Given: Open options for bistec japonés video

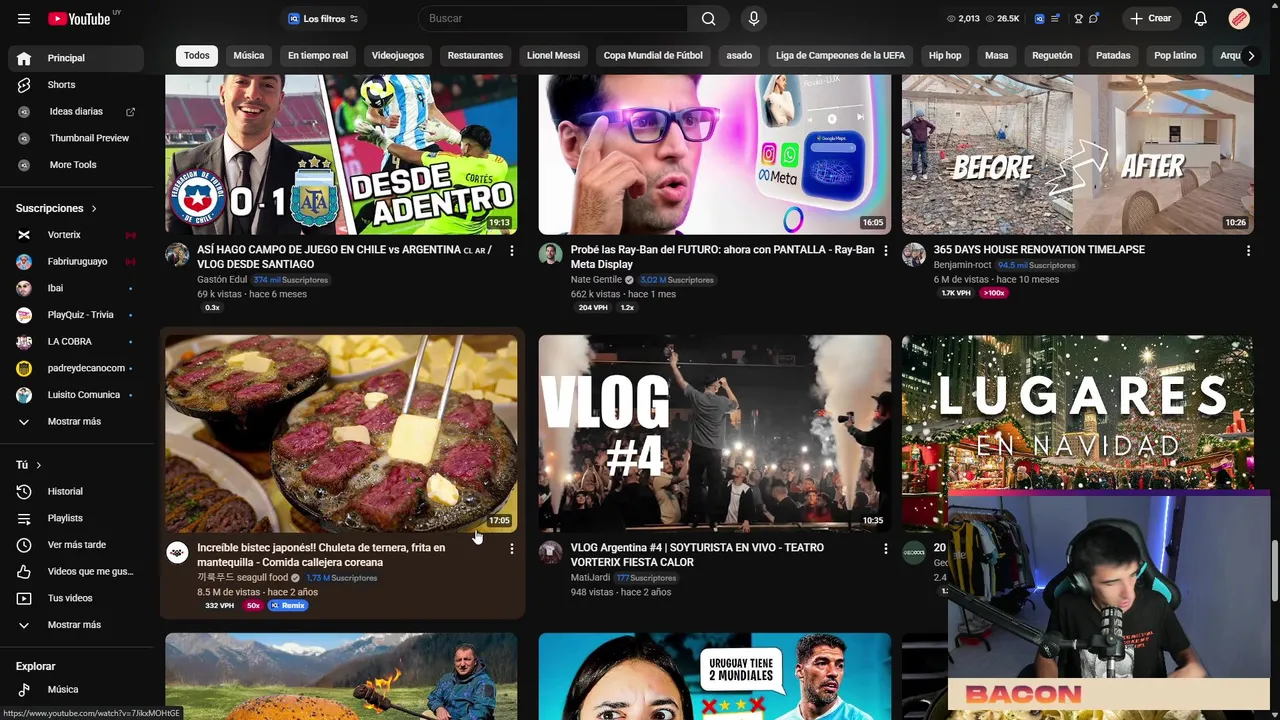Looking at the screenshot, I should coord(511,548).
